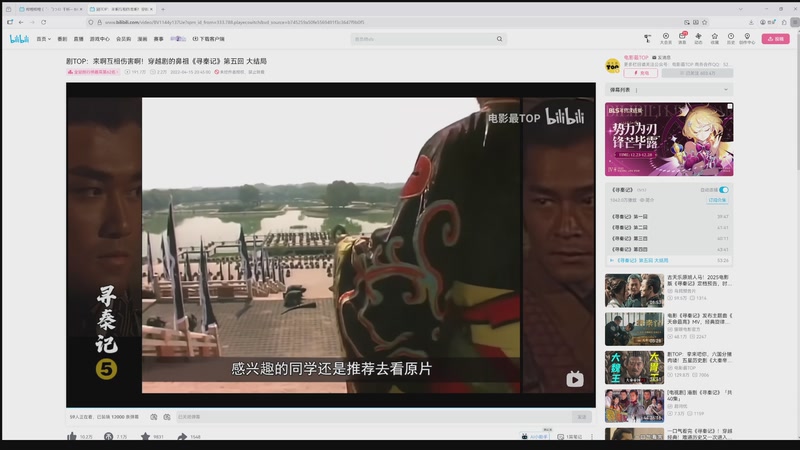This screenshot has width=800, height=450.
Task: Open the browser extensions icon
Action: [784, 22]
